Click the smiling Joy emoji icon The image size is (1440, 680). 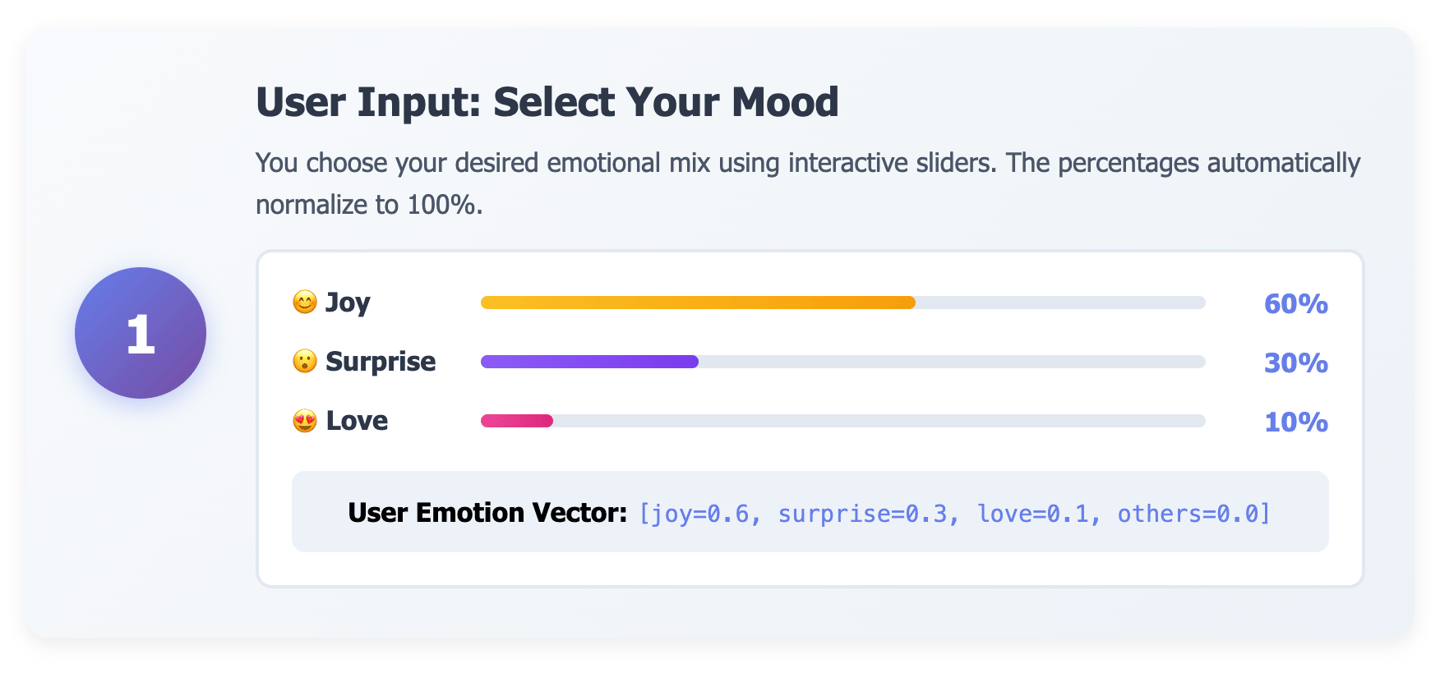pos(304,302)
